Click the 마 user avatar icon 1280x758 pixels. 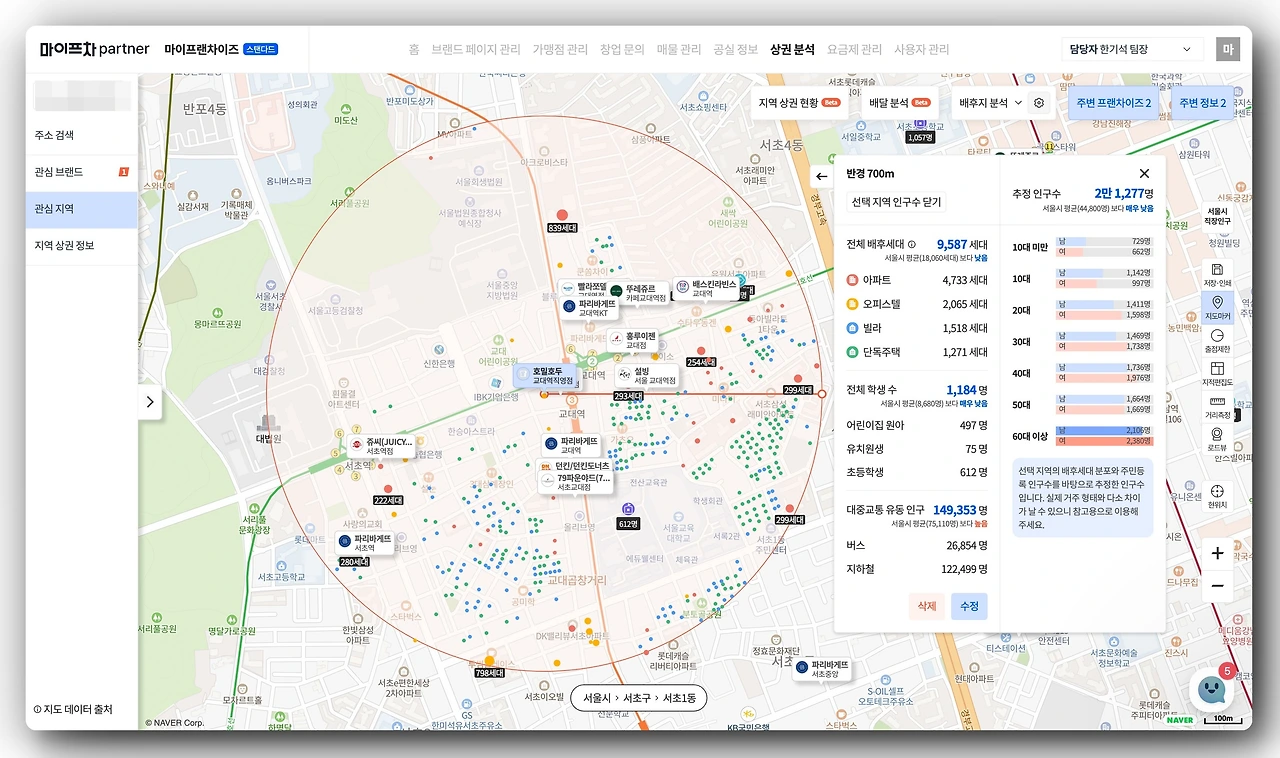pyautogui.click(x=1227, y=49)
